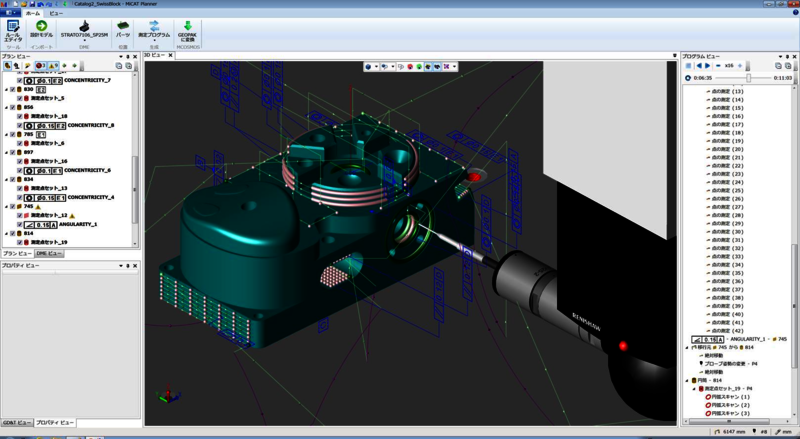Image resolution: width=800 pixels, height=439 pixels.
Task: Toggle checkbox for CONCENTRICITY_8
Action: (x=20, y=125)
